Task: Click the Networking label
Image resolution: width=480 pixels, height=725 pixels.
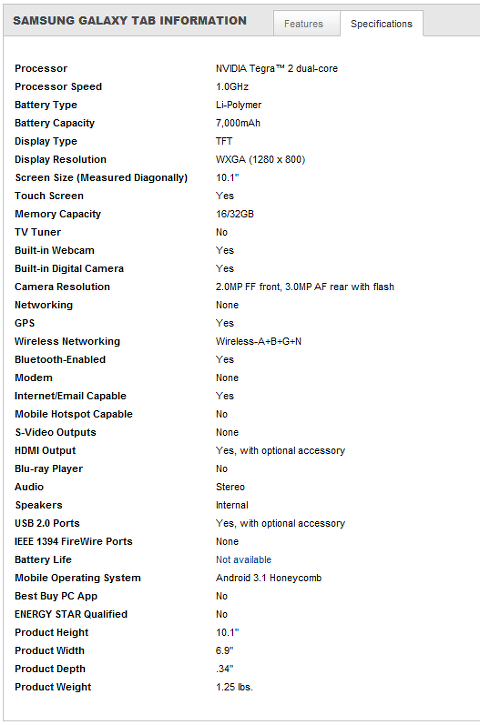Action: 43,305
